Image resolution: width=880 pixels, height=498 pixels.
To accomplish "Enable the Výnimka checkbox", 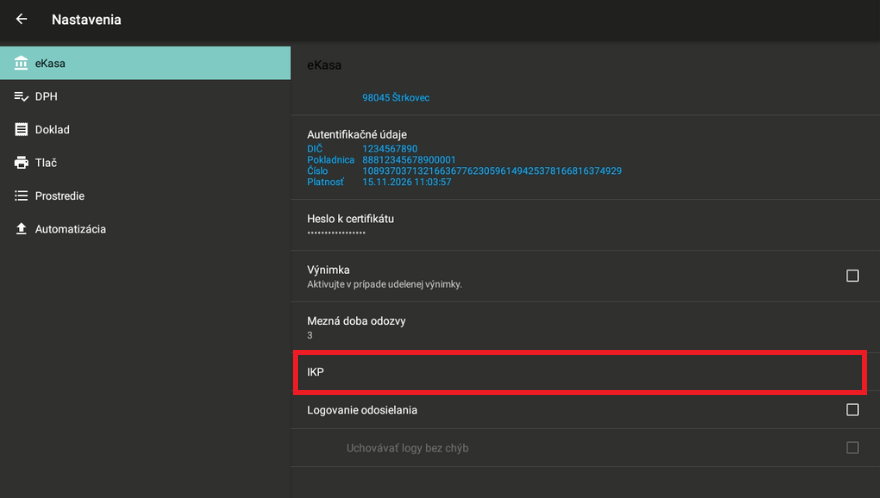I will click(x=852, y=276).
